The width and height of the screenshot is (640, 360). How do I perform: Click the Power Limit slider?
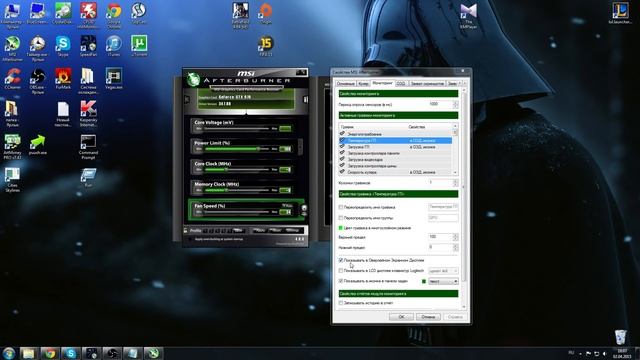[237, 149]
